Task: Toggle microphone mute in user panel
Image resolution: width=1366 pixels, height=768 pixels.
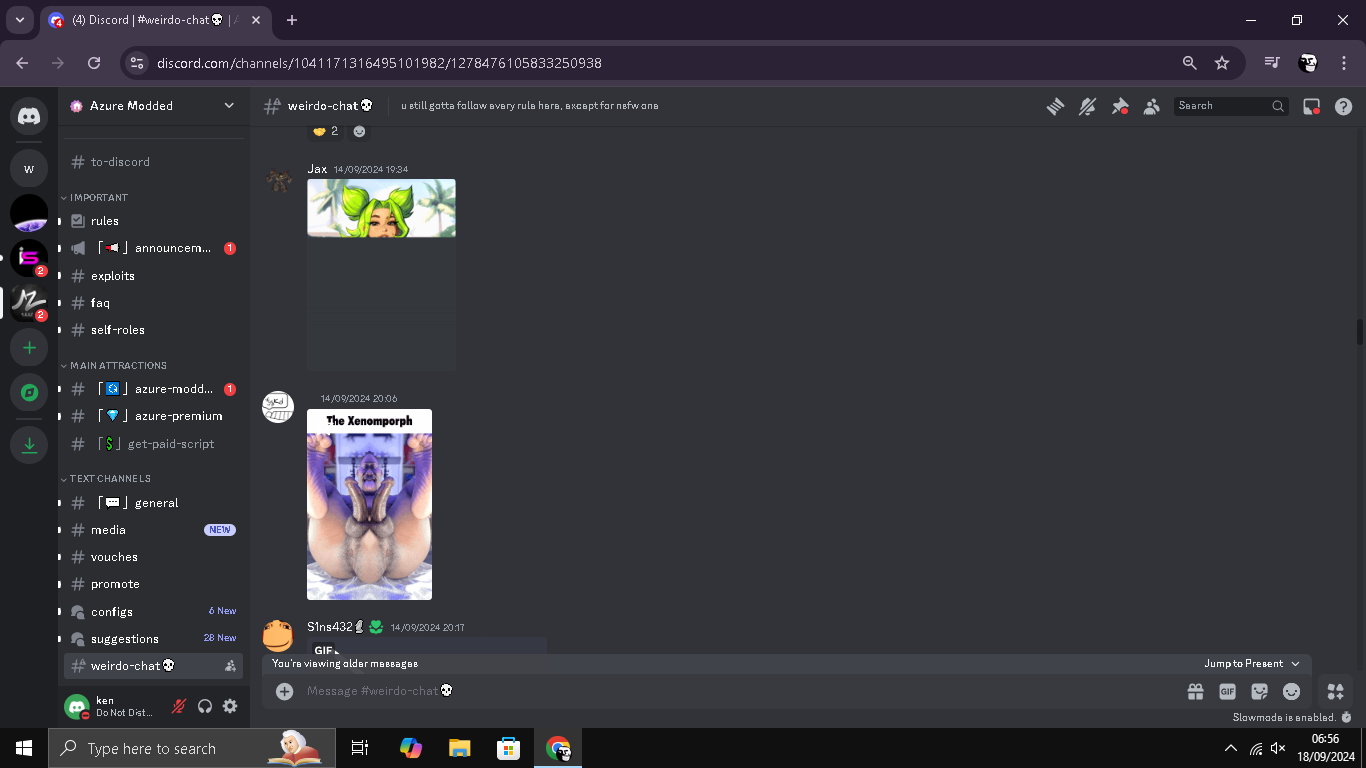Action: 179,706
